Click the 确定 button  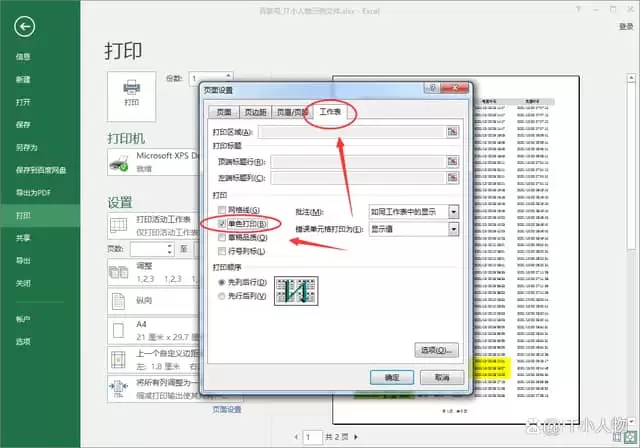pos(392,377)
